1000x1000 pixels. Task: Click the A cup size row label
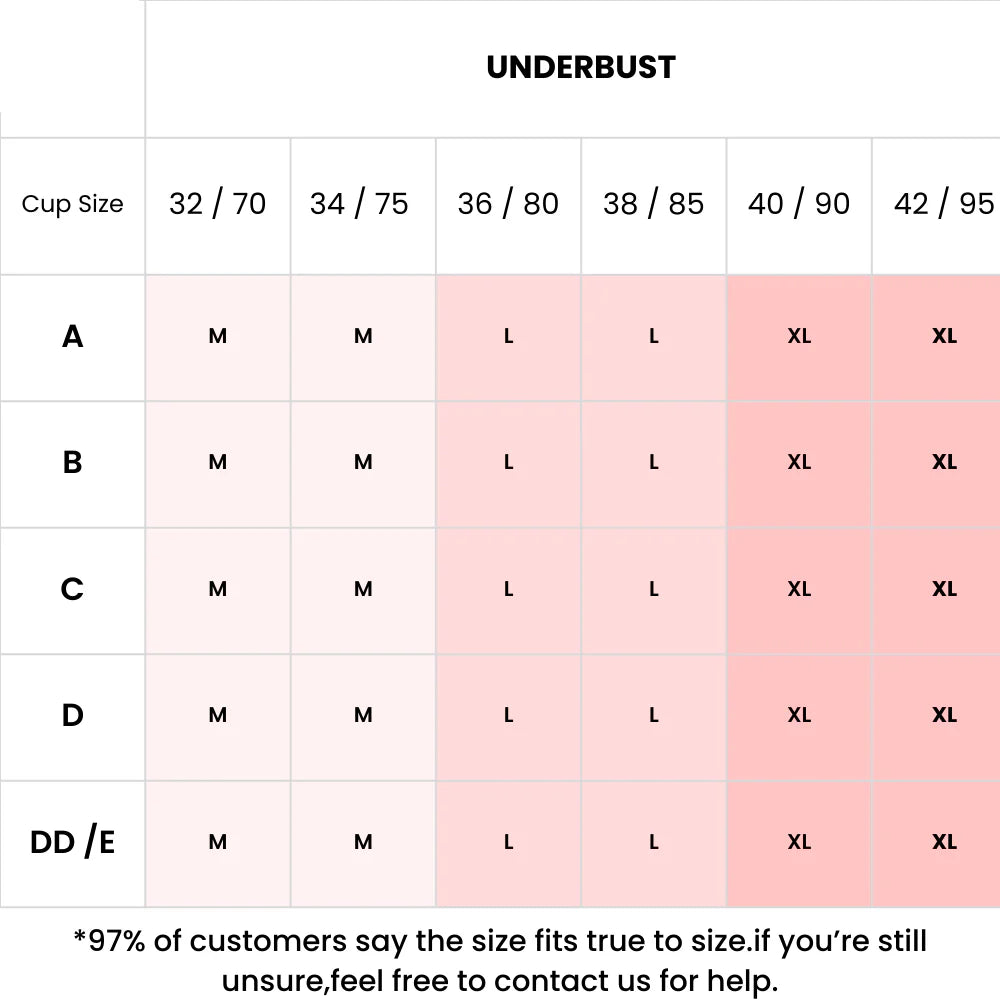tap(72, 337)
